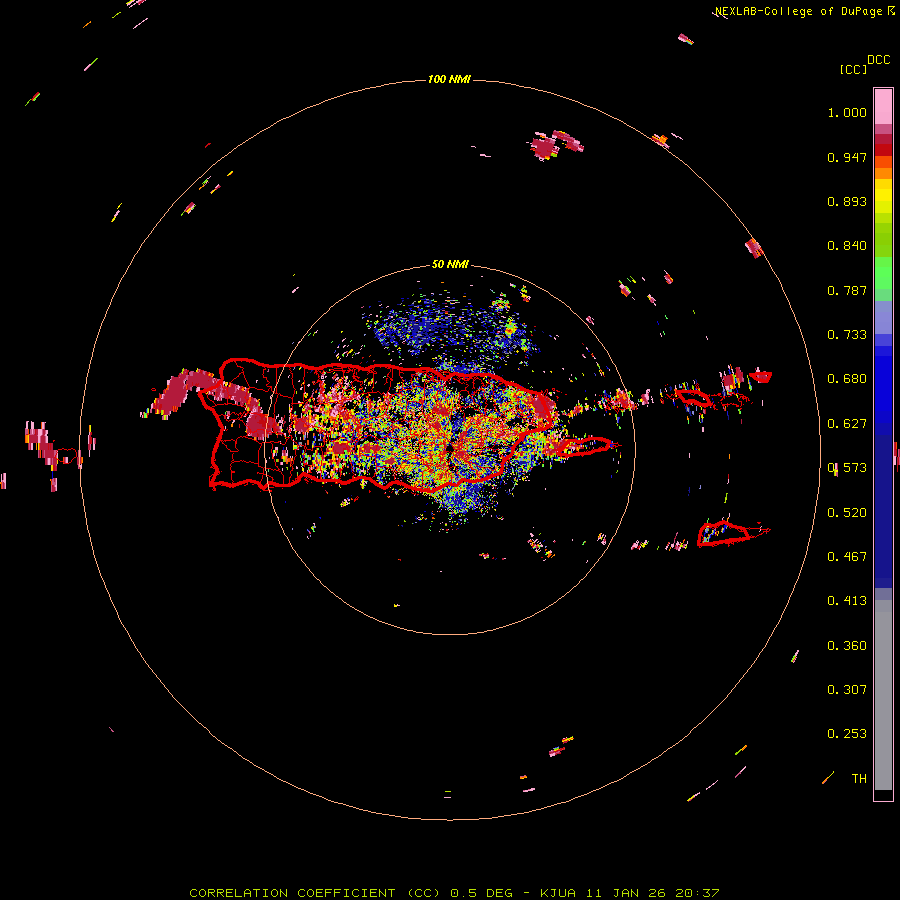Click the 0.360 scale value

[x=847, y=646]
